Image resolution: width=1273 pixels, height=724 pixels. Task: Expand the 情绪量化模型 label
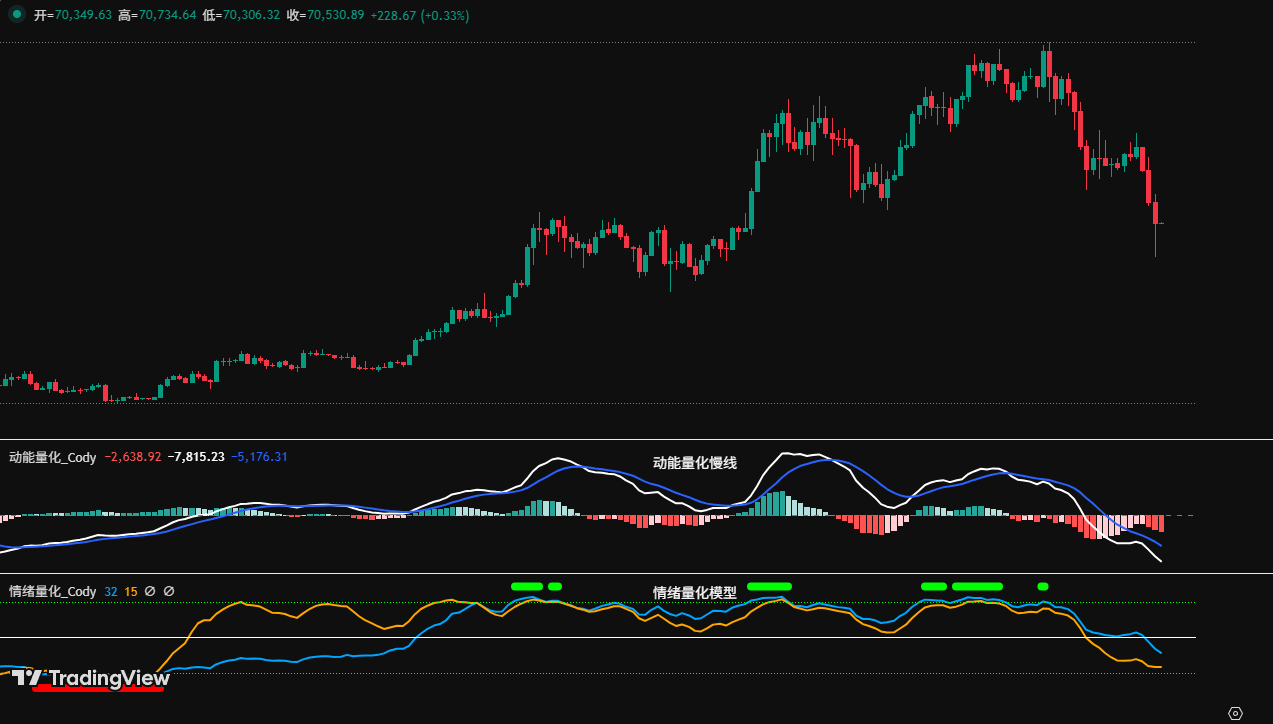[693, 593]
